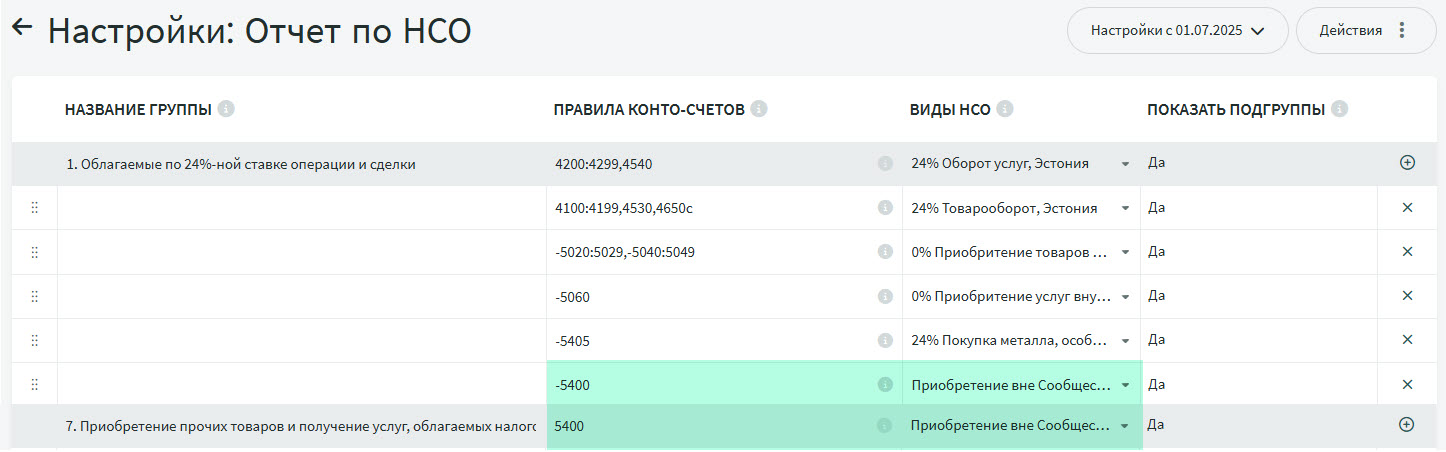Expand the 24% Покупка металла dropdown
The image size is (1446, 452).
coord(1125,340)
